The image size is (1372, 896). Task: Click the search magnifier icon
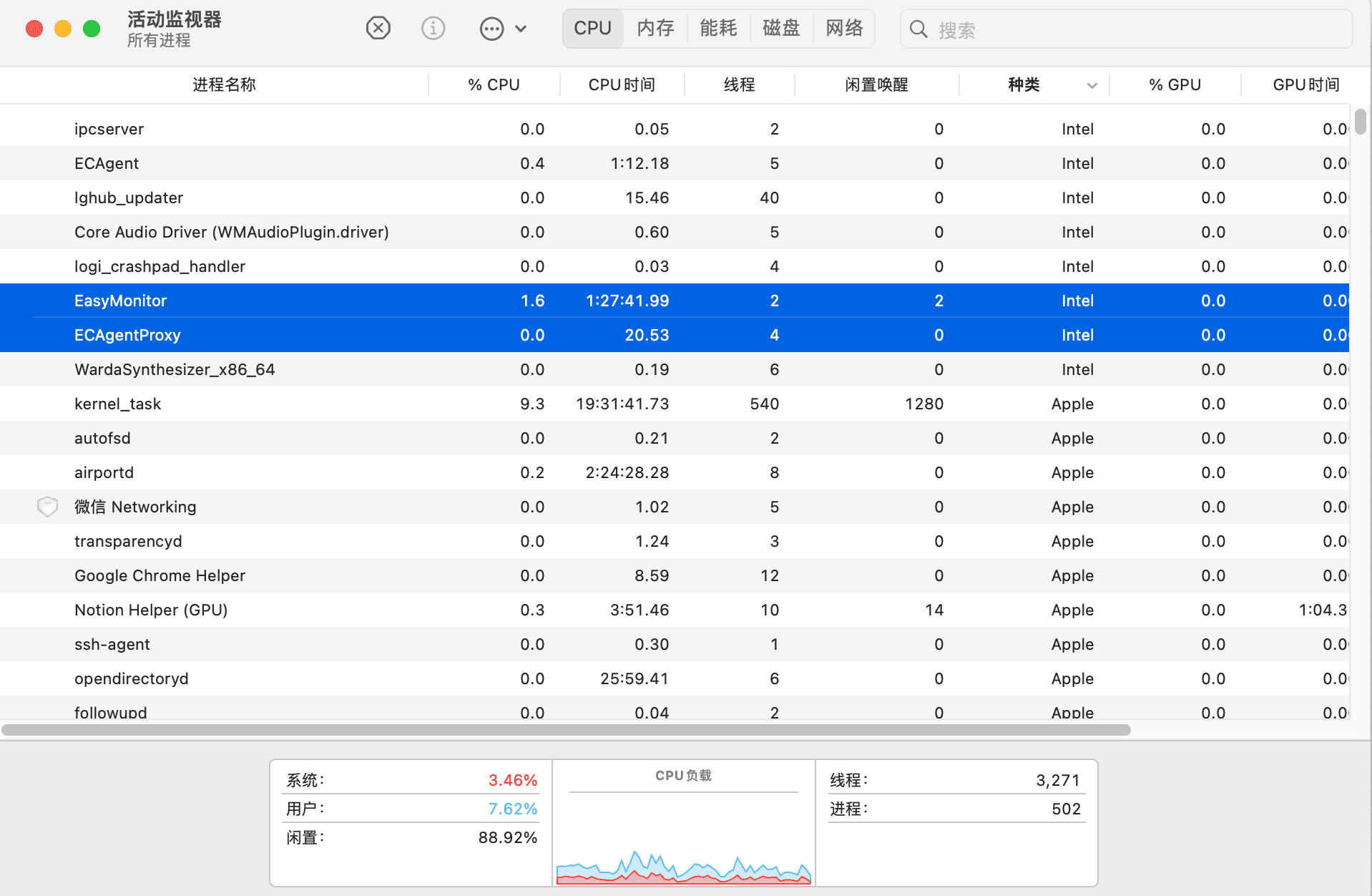pyautogui.click(x=918, y=29)
